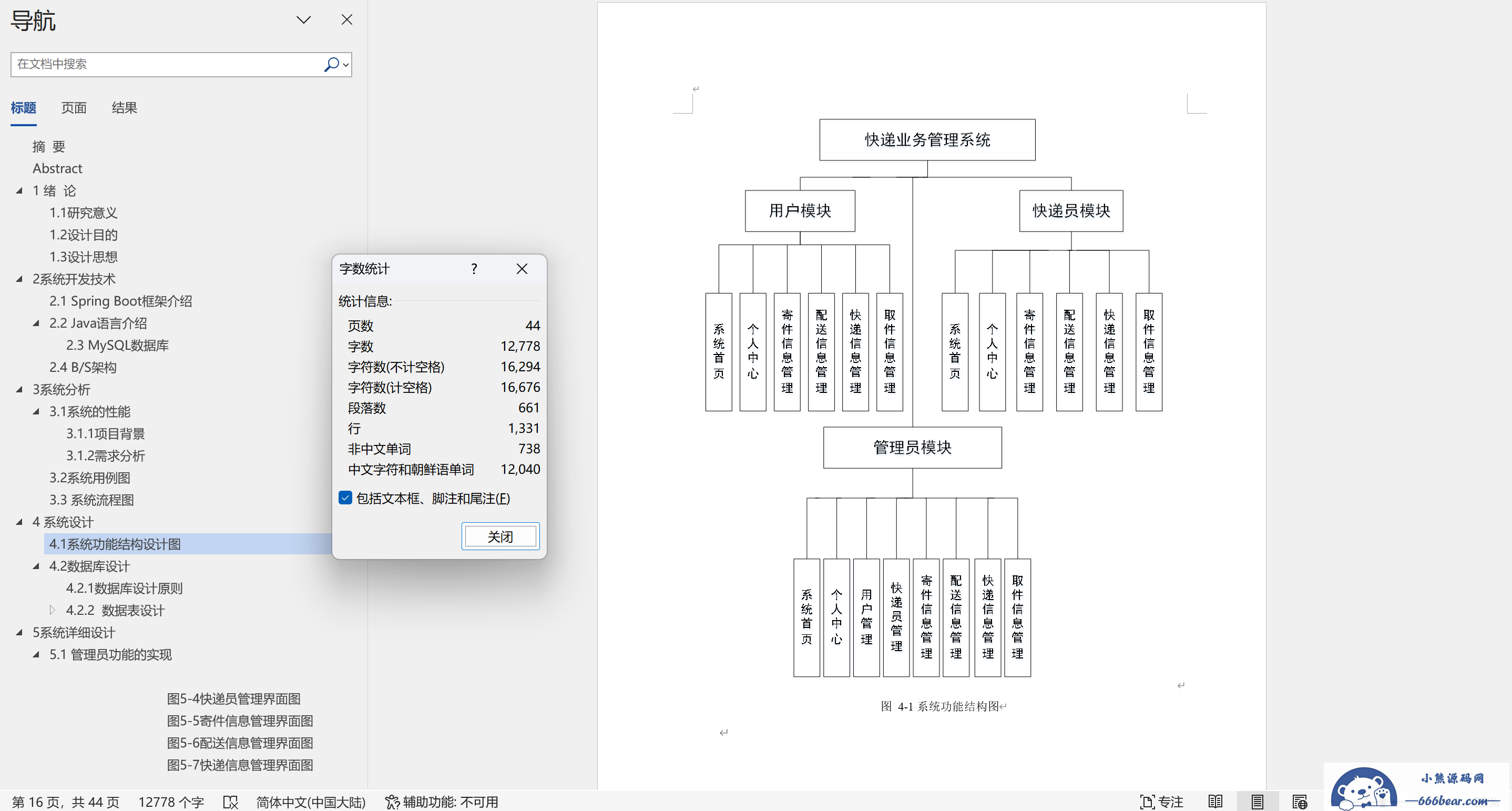This screenshot has height=811, width=1512.
Task: Collapse the 3系统分析 heading
Action: coord(19,389)
